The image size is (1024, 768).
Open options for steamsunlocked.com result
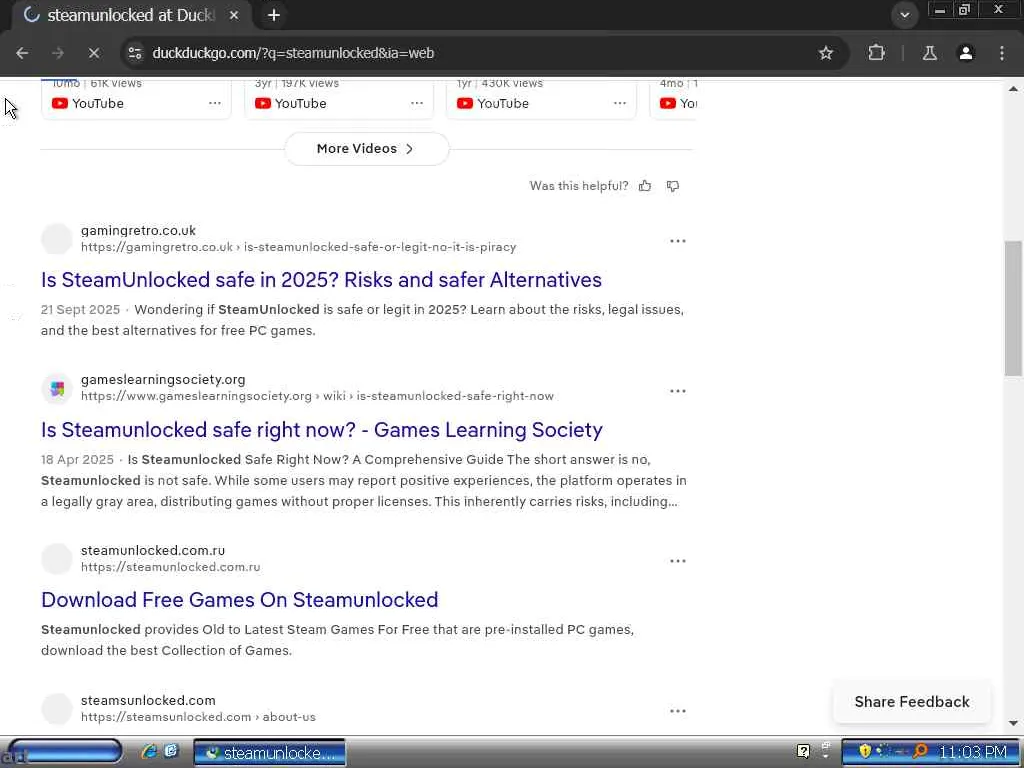point(678,711)
